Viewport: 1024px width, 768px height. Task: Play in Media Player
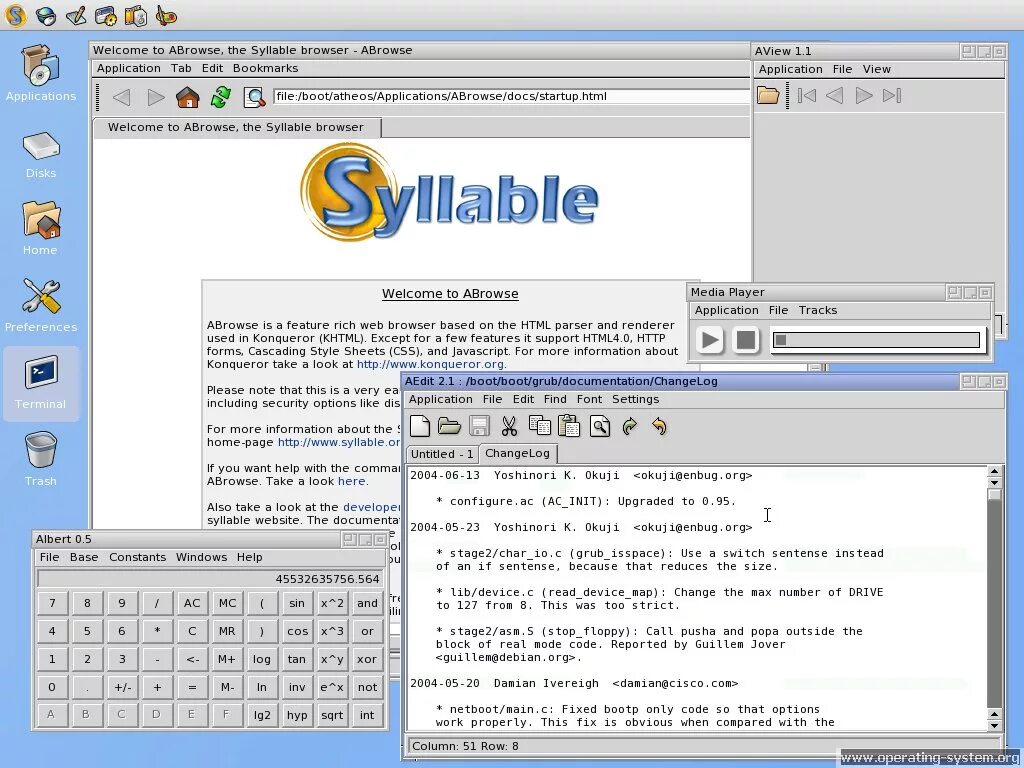tap(709, 340)
